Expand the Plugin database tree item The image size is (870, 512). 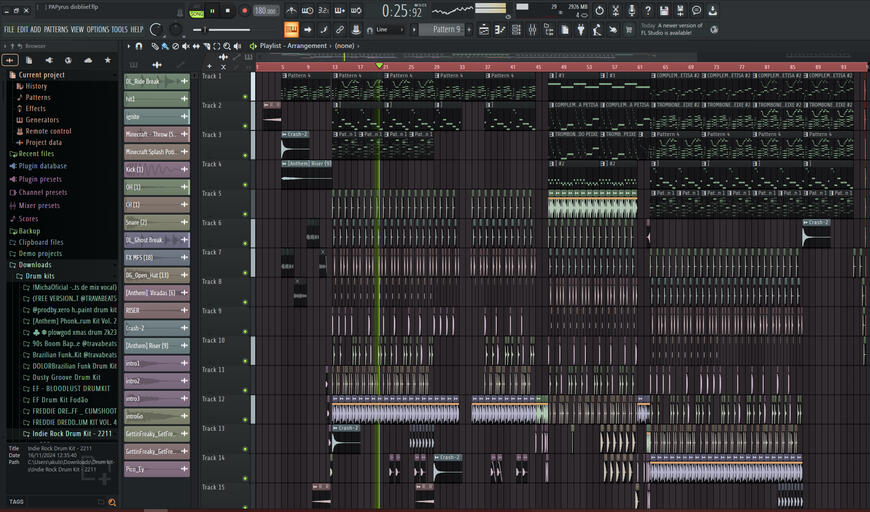point(43,166)
